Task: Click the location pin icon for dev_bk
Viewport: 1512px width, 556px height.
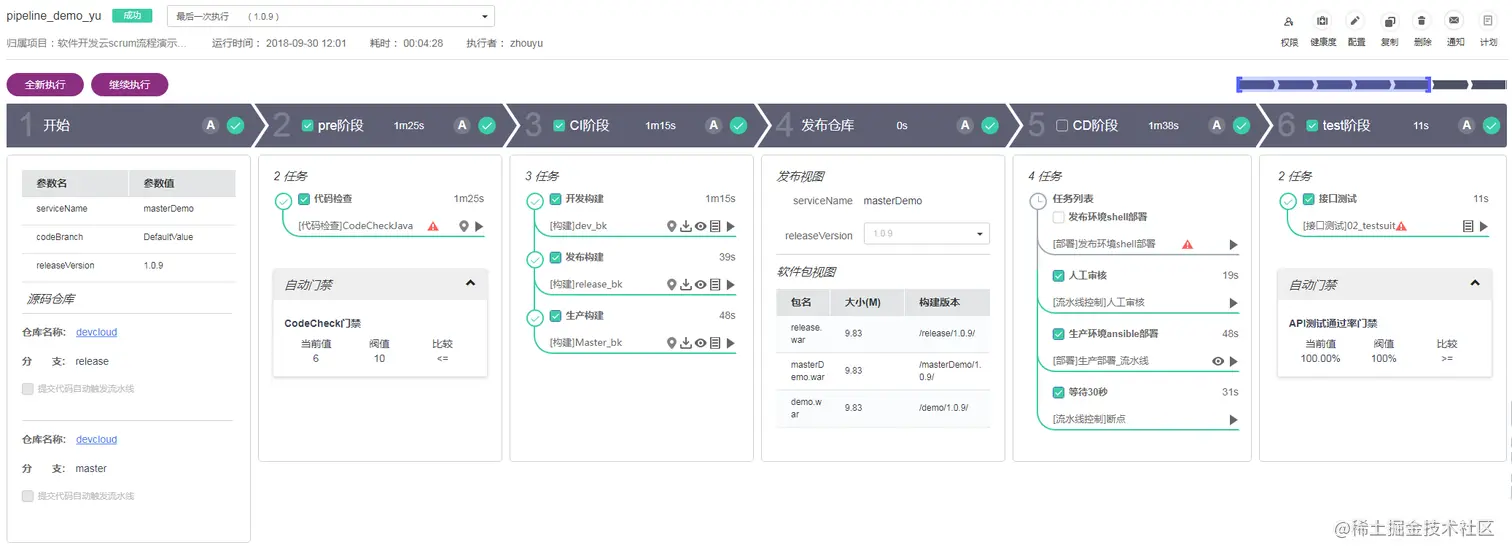Action: pyautogui.click(x=672, y=227)
